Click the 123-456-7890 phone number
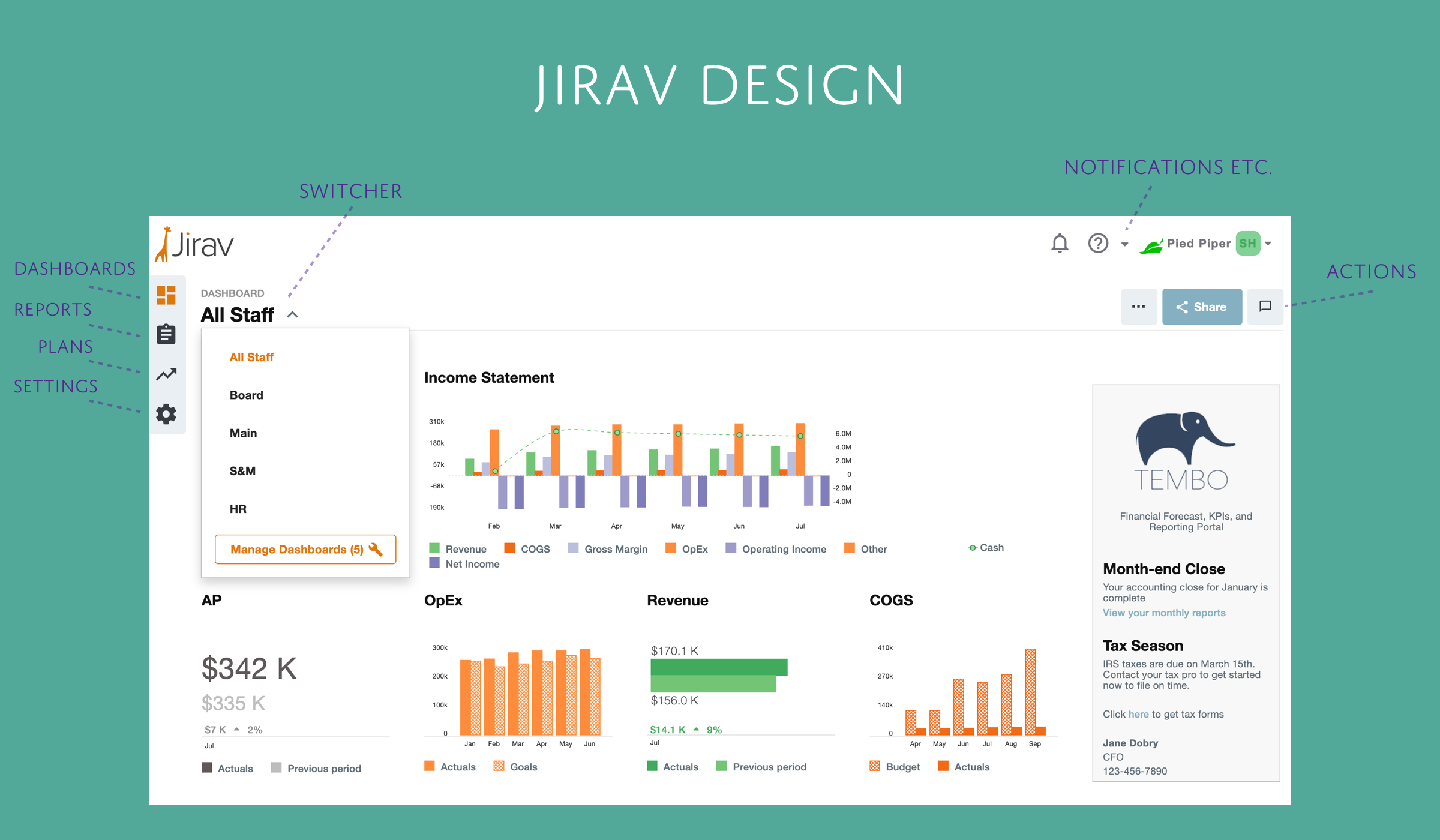 1135,771
